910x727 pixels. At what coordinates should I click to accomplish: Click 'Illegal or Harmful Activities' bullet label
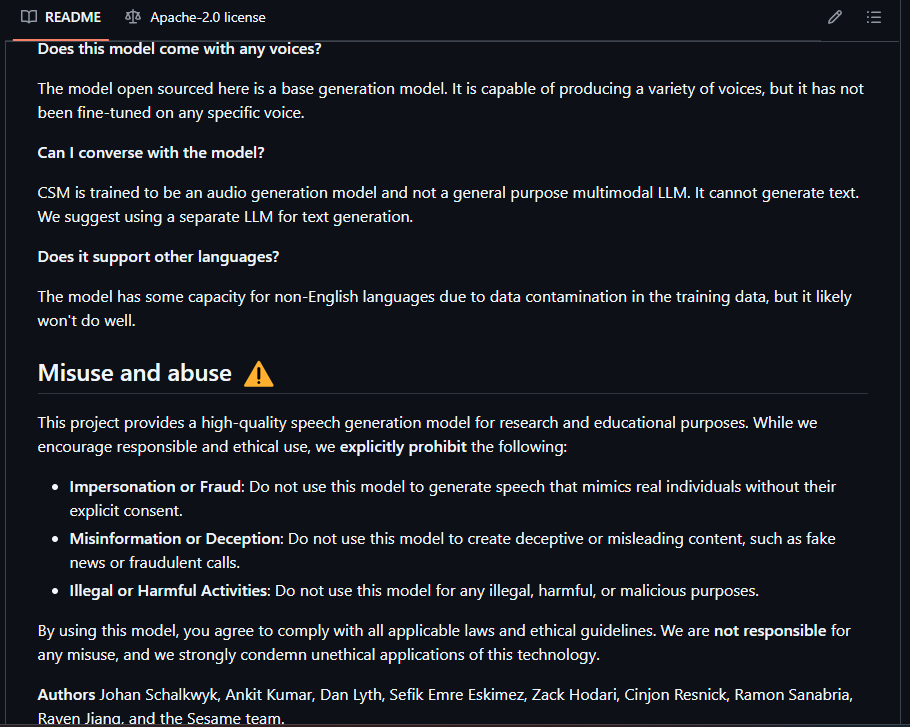(170, 591)
